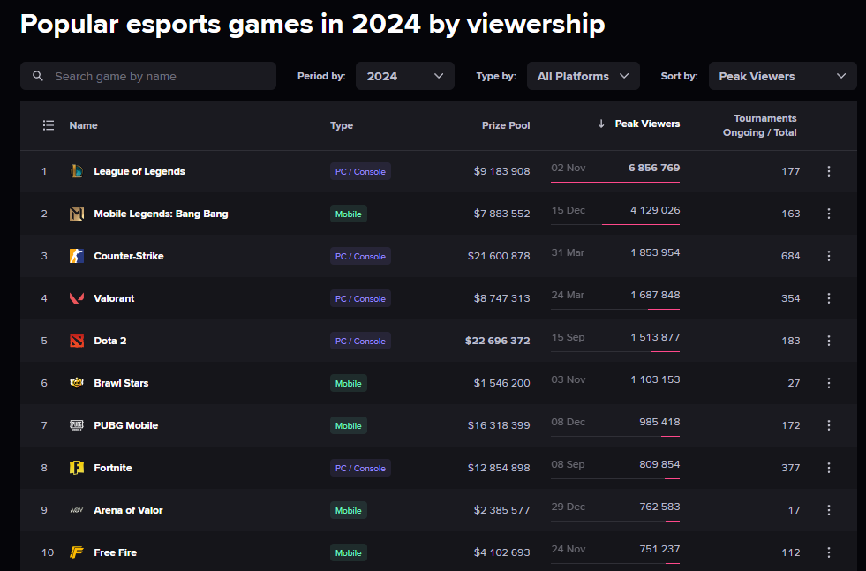
Task: Open the PUBG Mobile game link
Action: click(126, 425)
